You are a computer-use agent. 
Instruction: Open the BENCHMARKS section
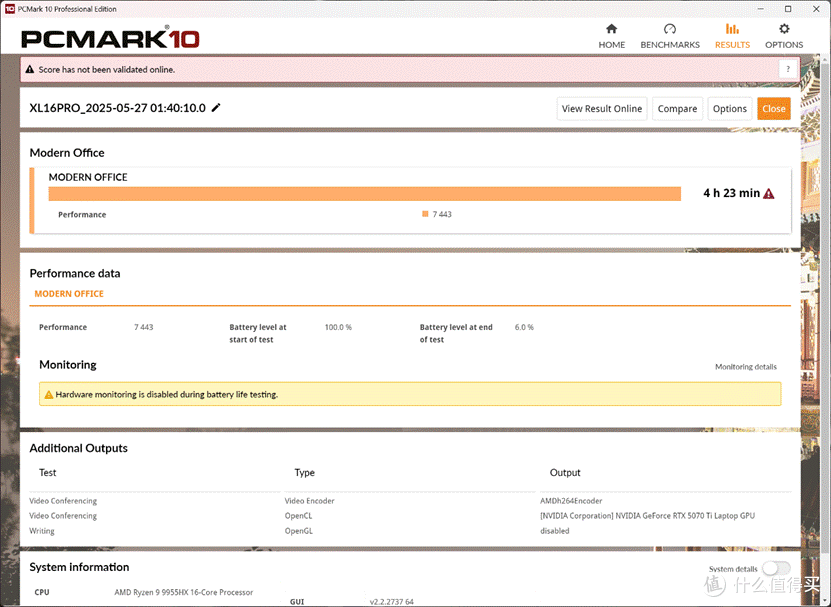[x=670, y=37]
